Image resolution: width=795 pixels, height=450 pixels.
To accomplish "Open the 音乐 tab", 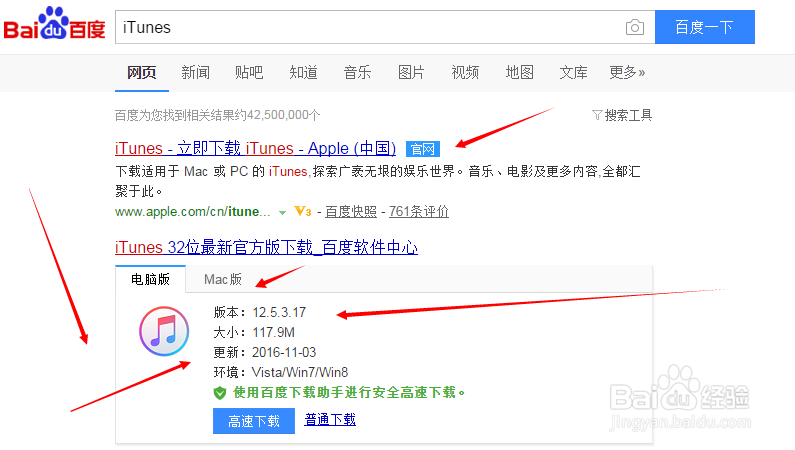I will pyautogui.click(x=357, y=72).
